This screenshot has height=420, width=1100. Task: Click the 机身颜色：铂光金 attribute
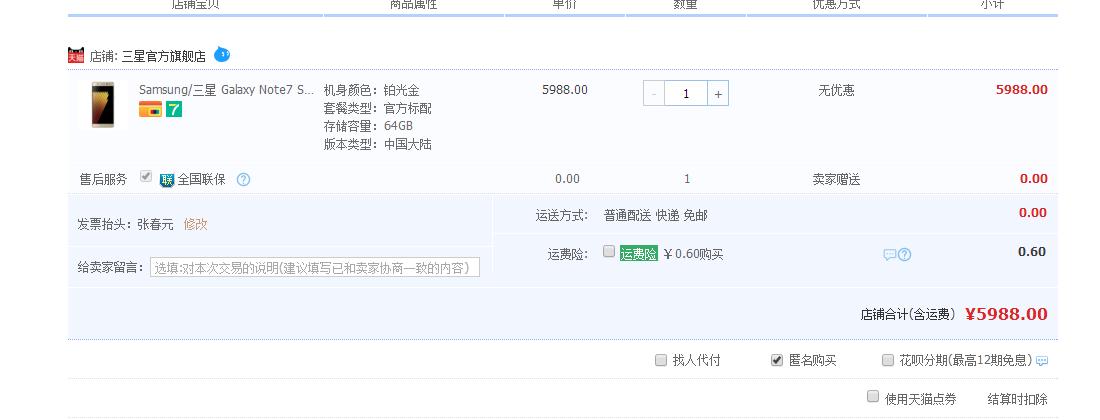(371, 90)
